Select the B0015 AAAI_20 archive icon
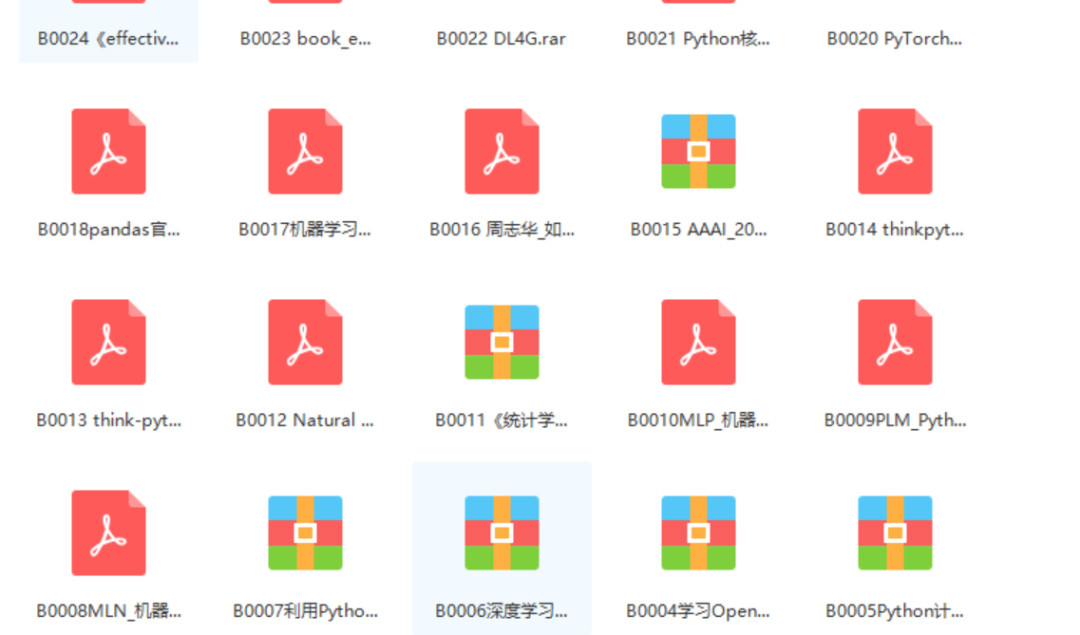The height and width of the screenshot is (635, 1080). [698, 150]
